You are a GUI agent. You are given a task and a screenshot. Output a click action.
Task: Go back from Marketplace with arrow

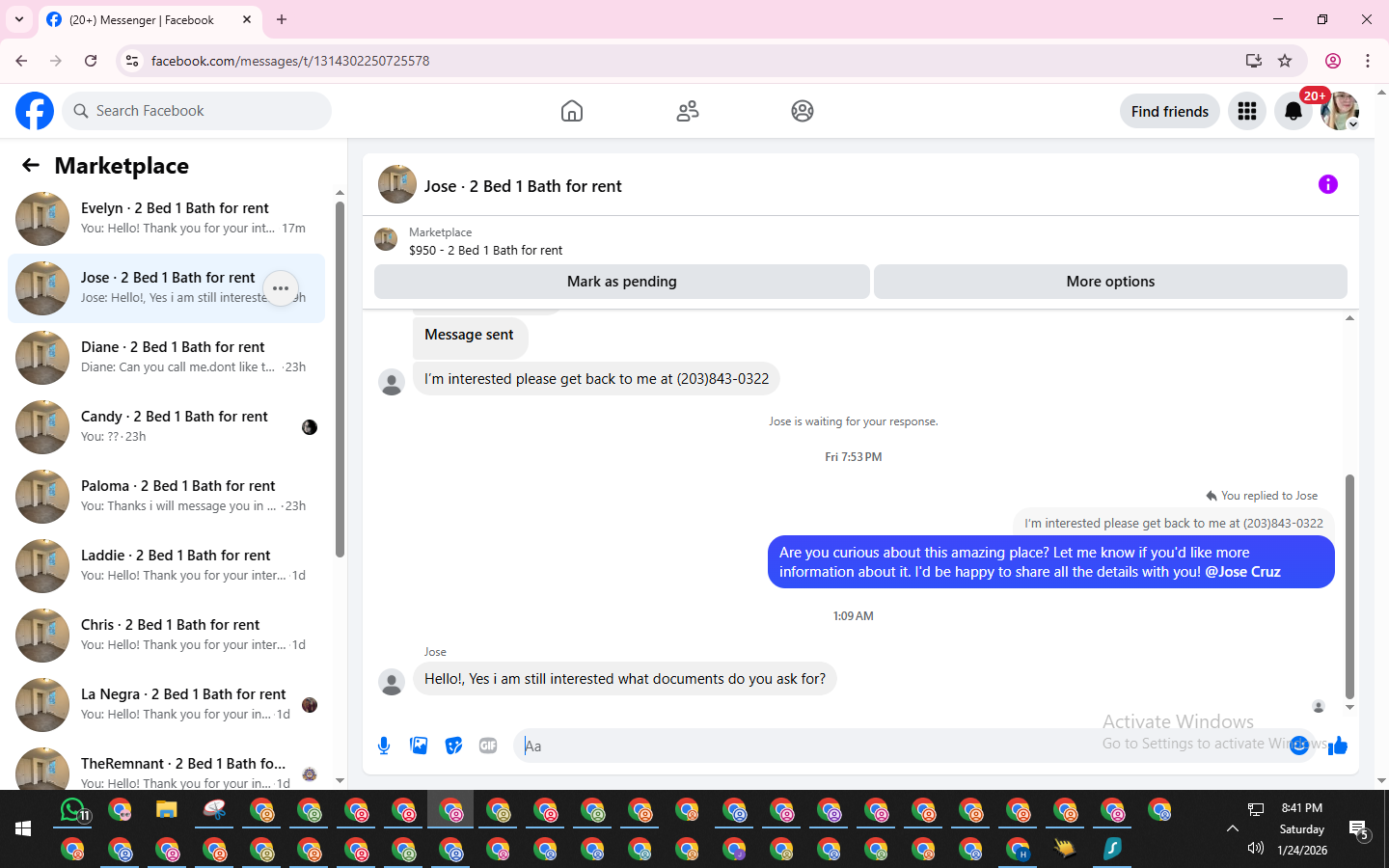click(x=31, y=165)
